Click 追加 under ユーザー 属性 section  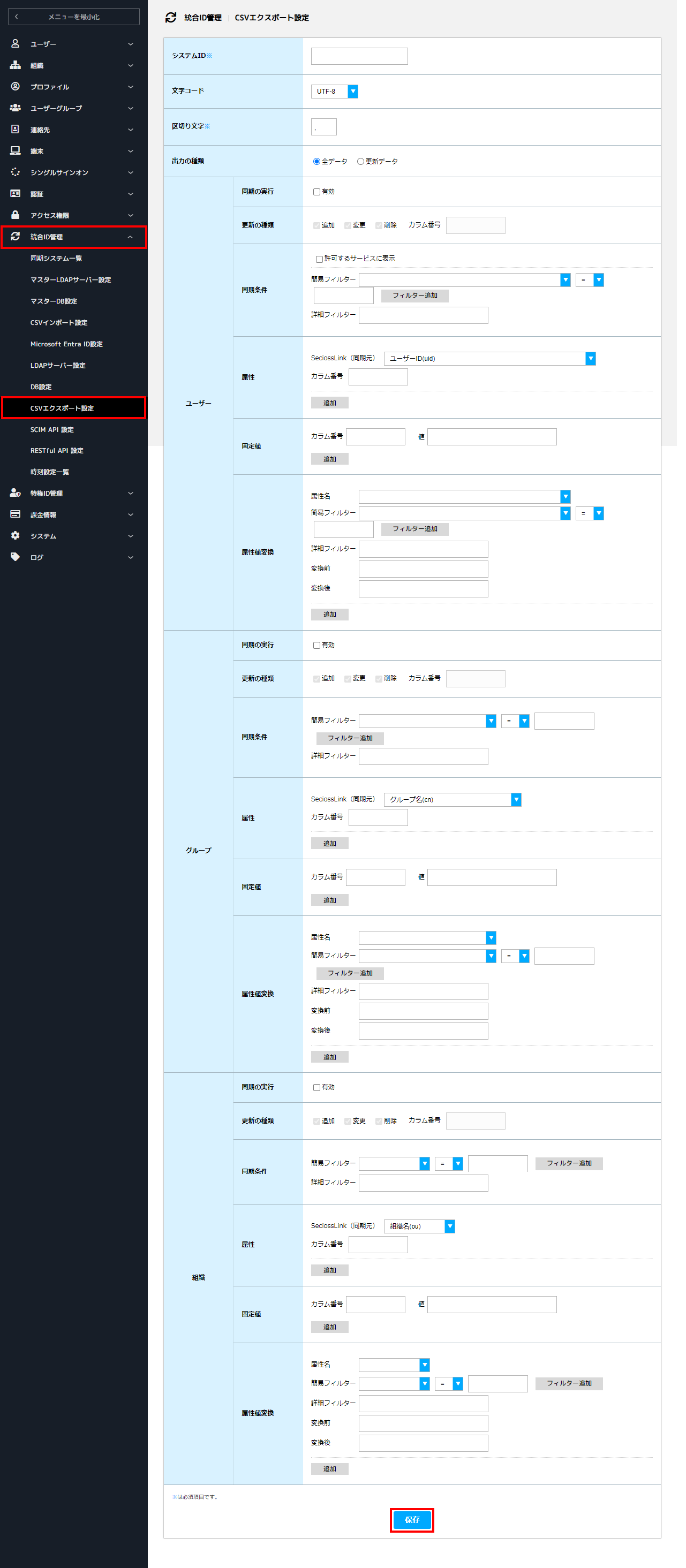click(x=330, y=403)
